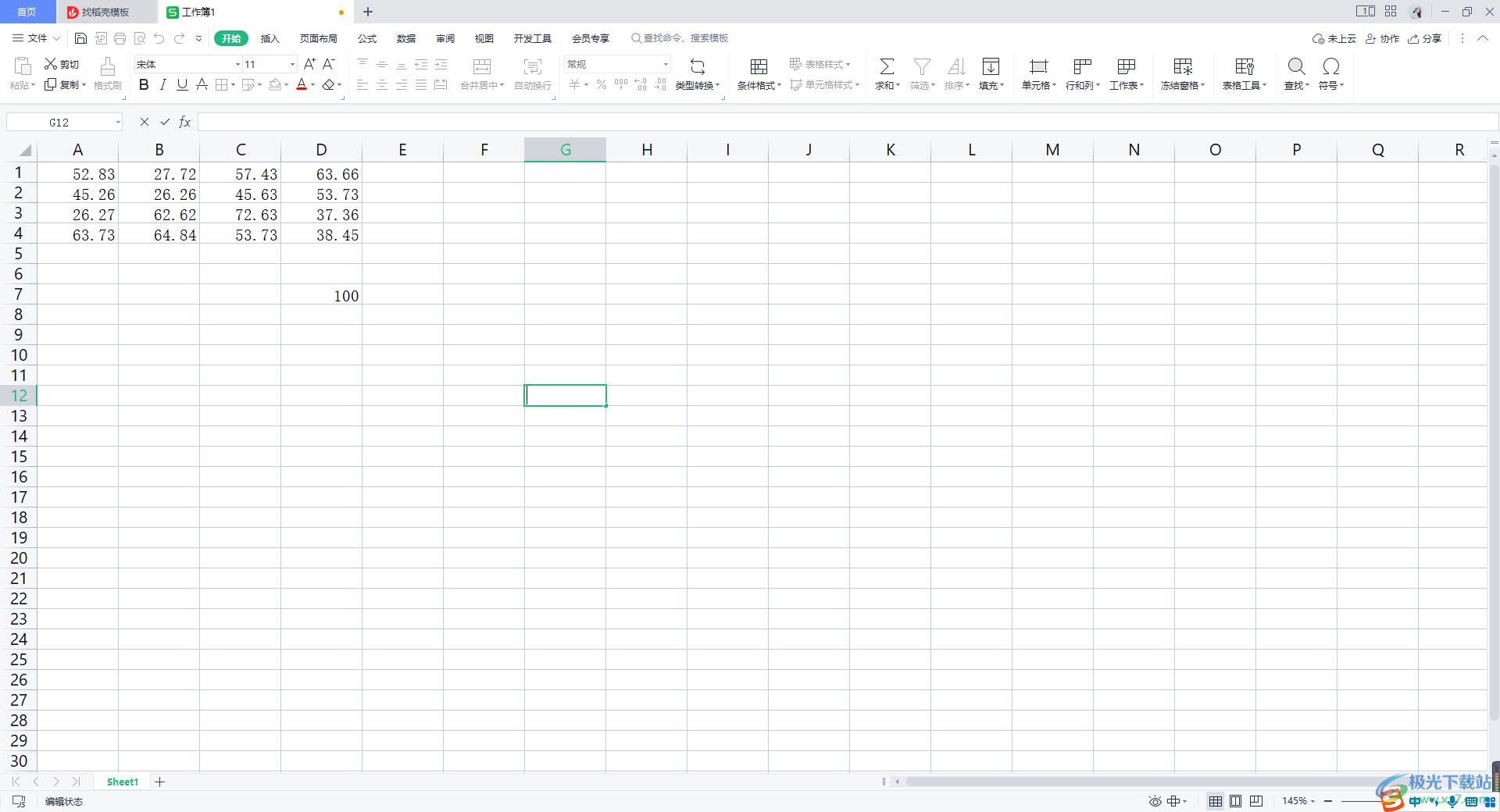Click the percent style icon

pos(602,84)
